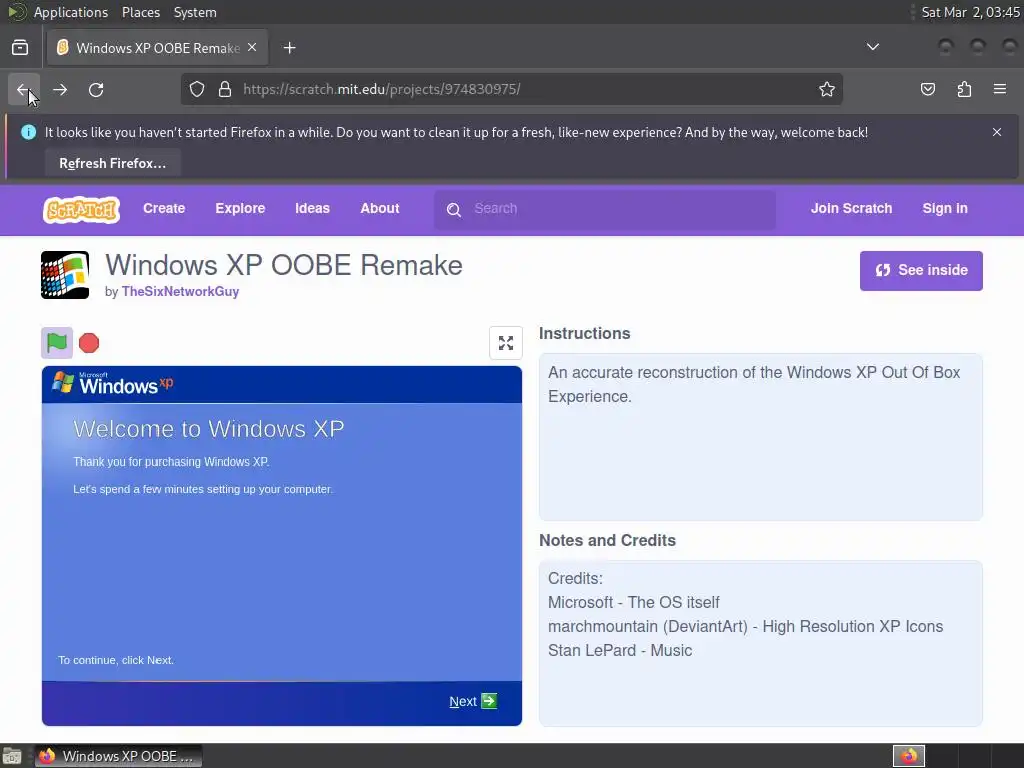Click the Refresh Firefox... button

click(x=112, y=163)
